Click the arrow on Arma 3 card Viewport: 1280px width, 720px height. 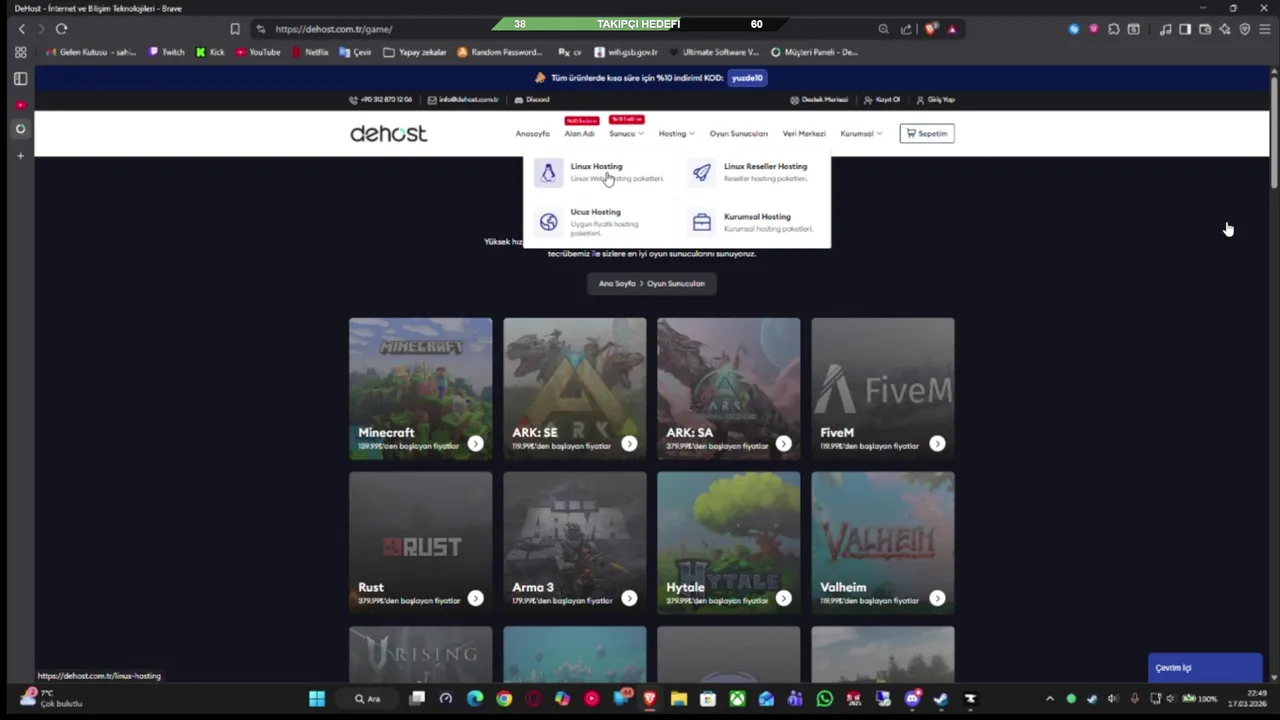coord(629,598)
